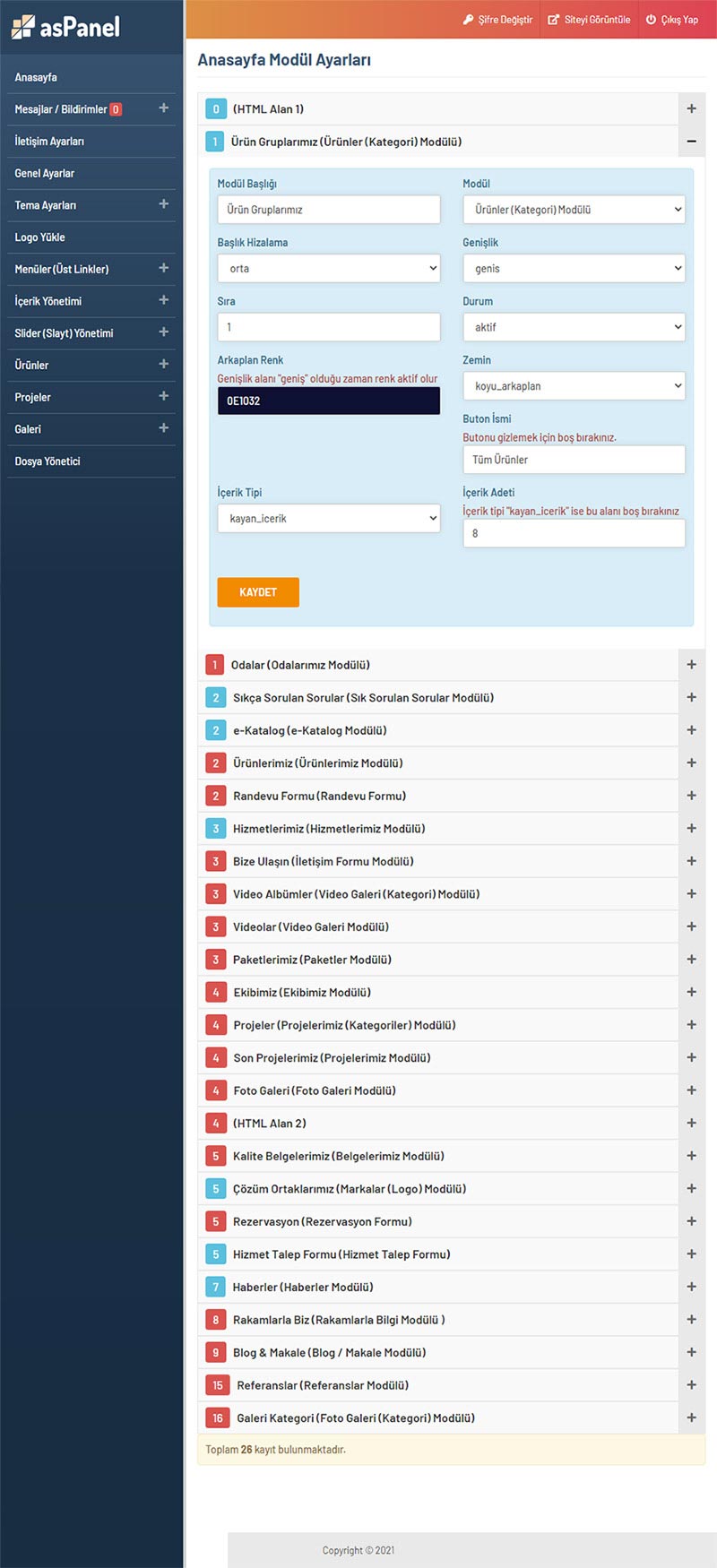Click the key icon for Şifre Değiştir
The width and height of the screenshot is (717, 1568).
click(x=468, y=20)
